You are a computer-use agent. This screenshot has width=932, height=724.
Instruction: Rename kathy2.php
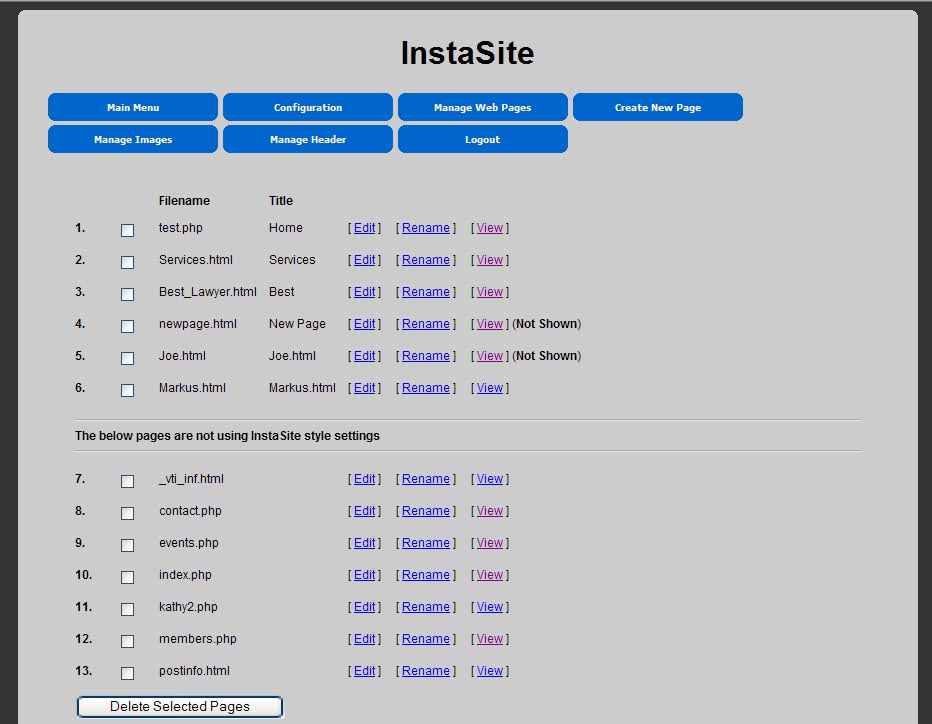click(x=426, y=607)
